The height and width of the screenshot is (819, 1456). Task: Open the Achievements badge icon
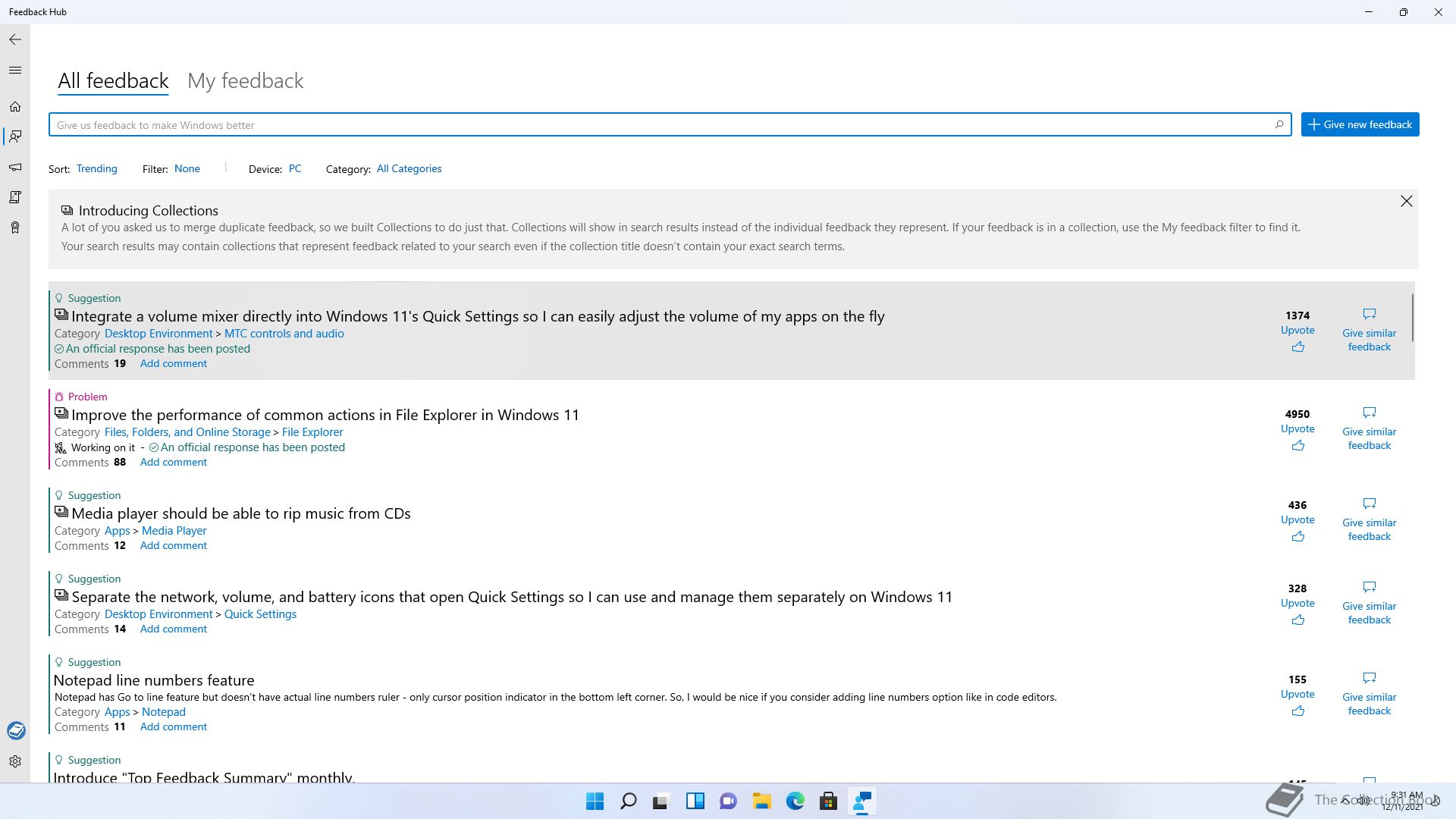click(x=15, y=227)
